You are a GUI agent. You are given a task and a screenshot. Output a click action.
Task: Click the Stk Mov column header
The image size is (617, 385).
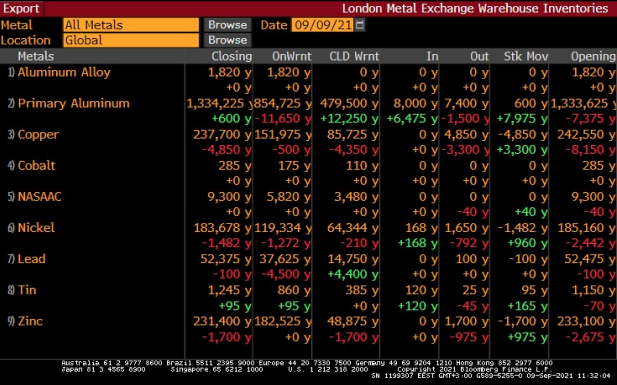tap(526, 56)
